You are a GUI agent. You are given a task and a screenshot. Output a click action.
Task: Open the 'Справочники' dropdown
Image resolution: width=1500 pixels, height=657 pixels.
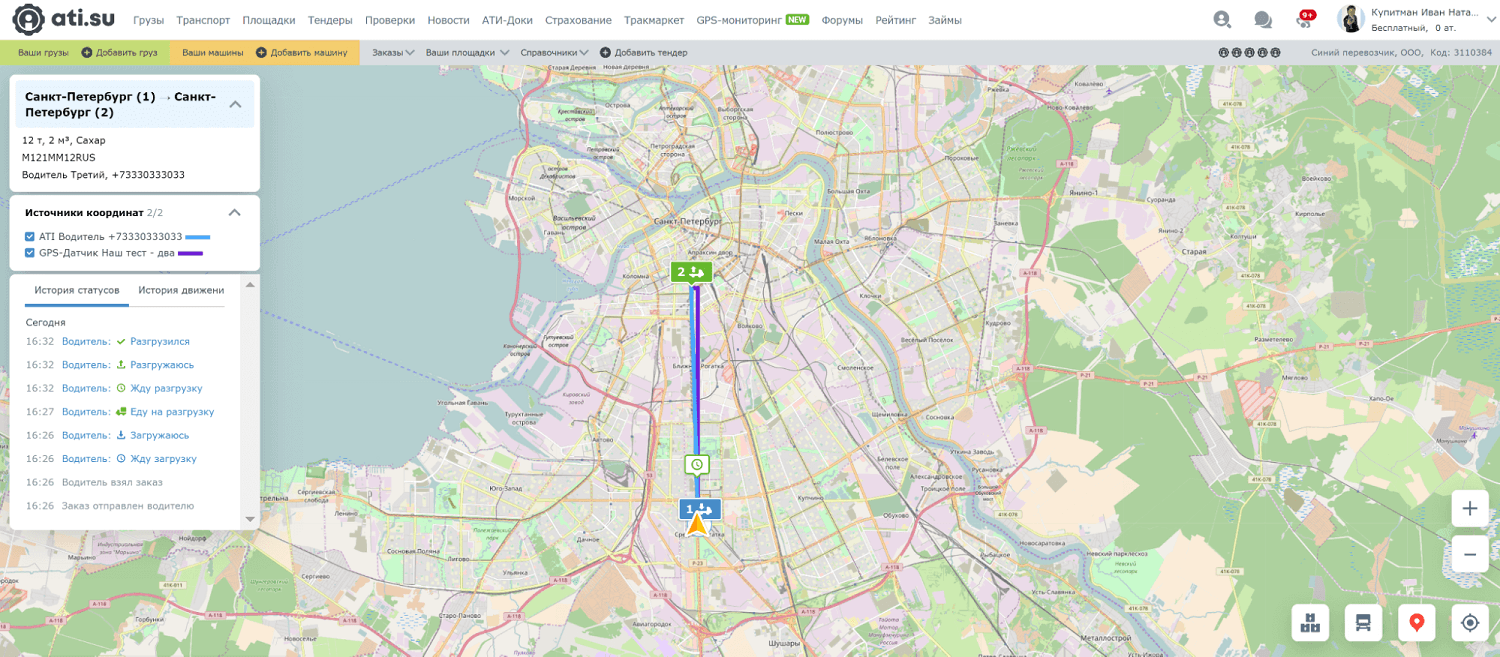coord(555,52)
